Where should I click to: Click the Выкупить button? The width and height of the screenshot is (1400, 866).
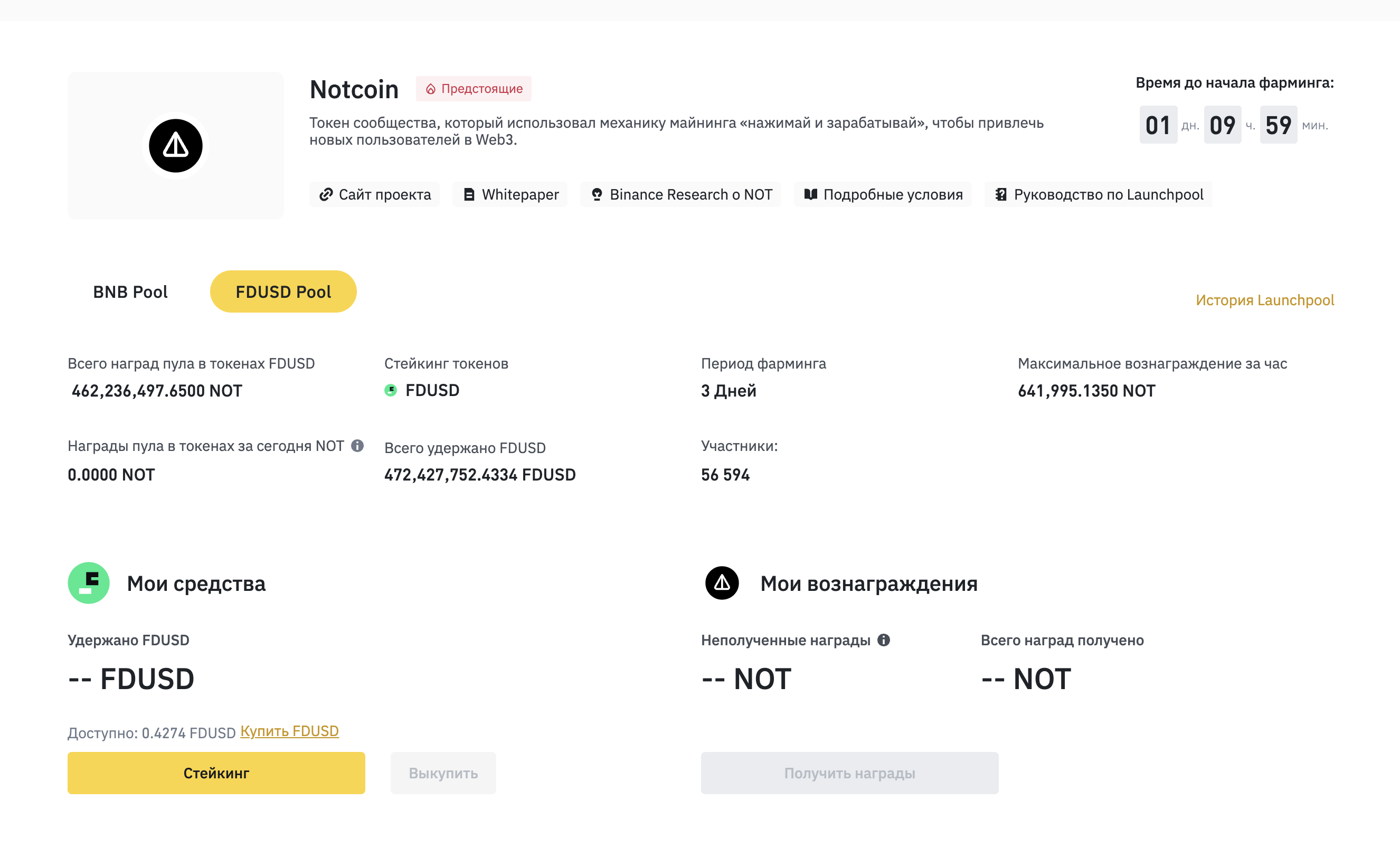(x=443, y=773)
